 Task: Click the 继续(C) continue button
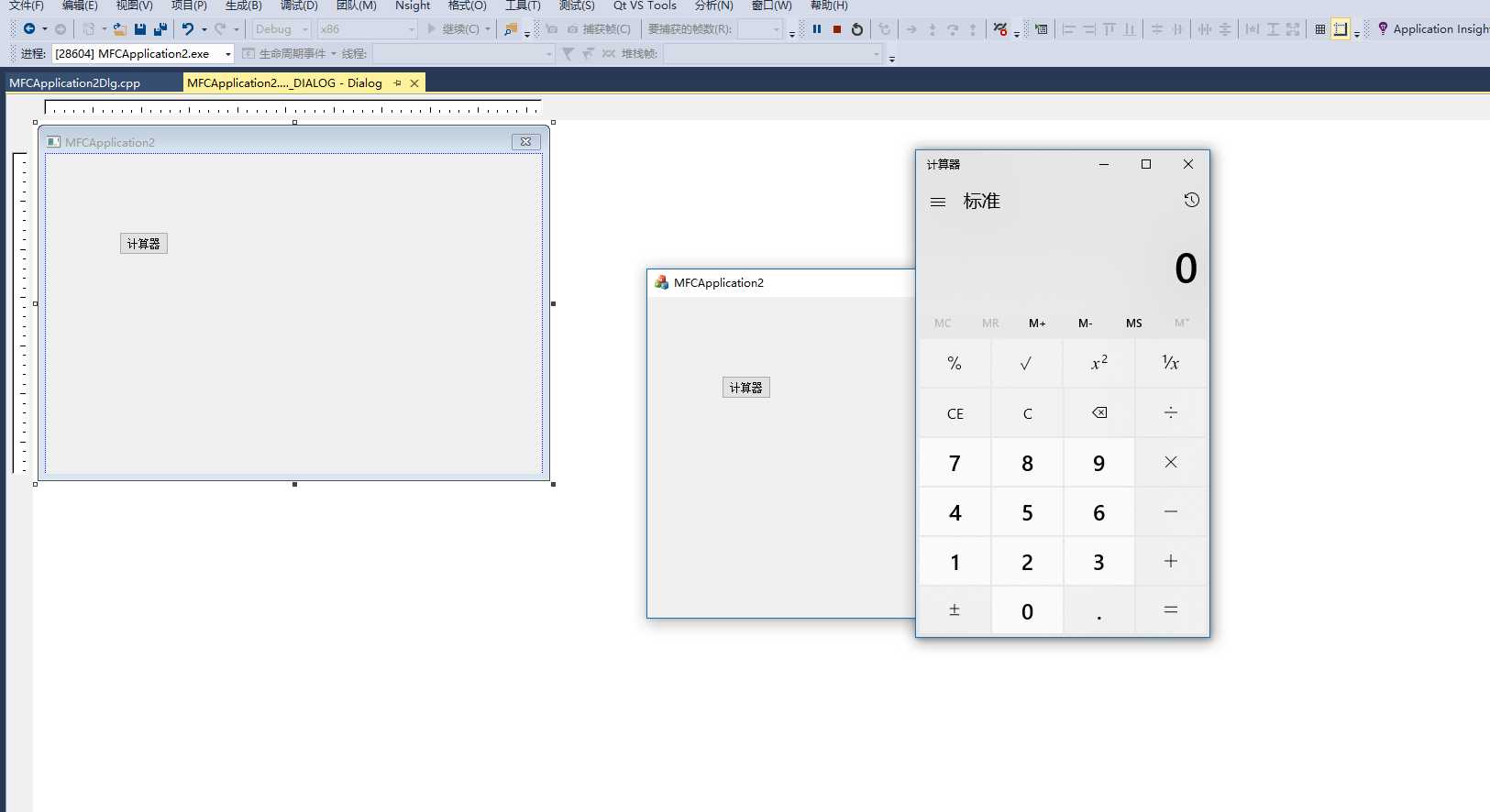point(453,29)
